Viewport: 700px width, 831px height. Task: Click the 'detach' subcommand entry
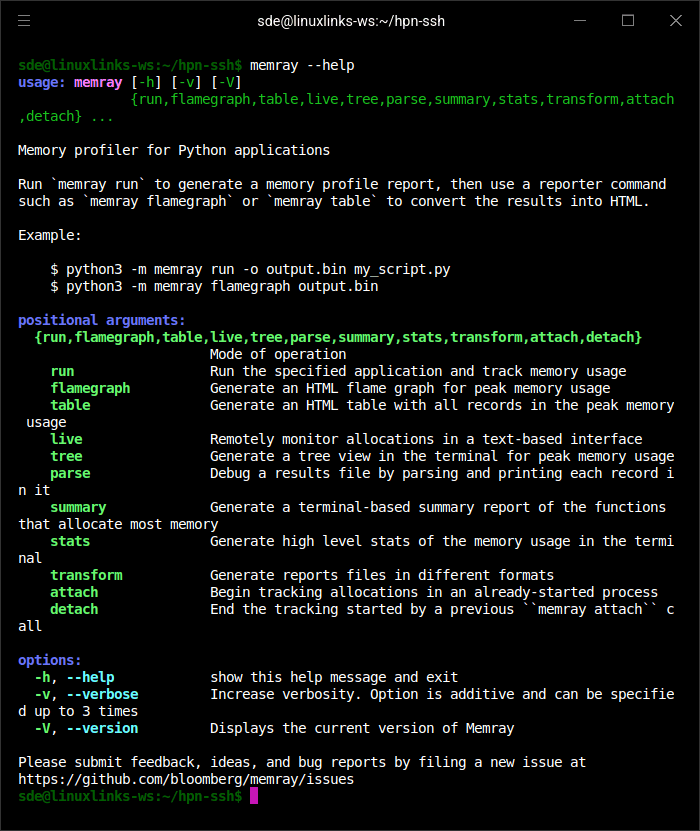pyautogui.click(x=74, y=609)
